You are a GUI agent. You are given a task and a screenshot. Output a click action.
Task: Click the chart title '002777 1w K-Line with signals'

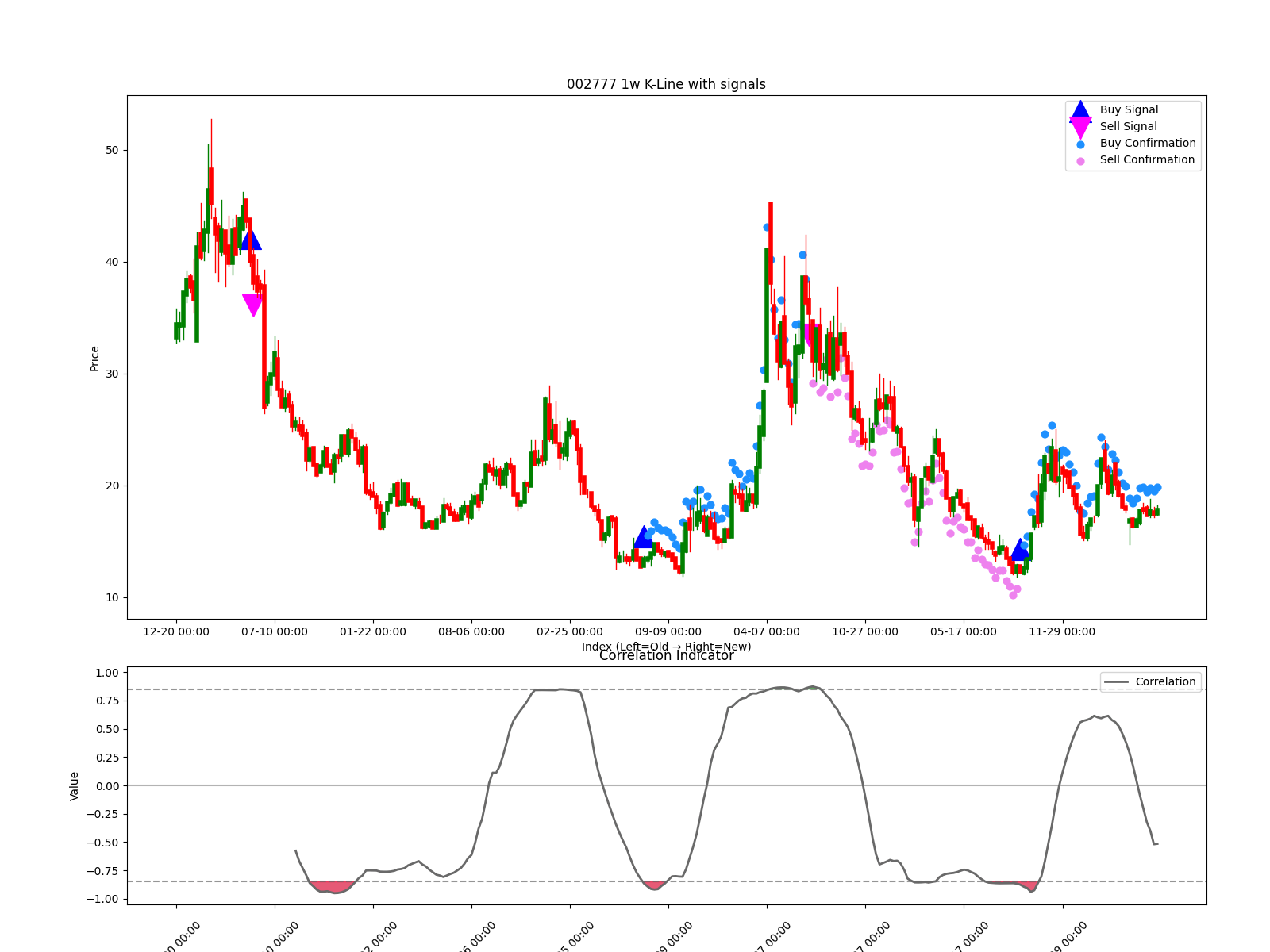pyautogui.click(x=666, y=84)
